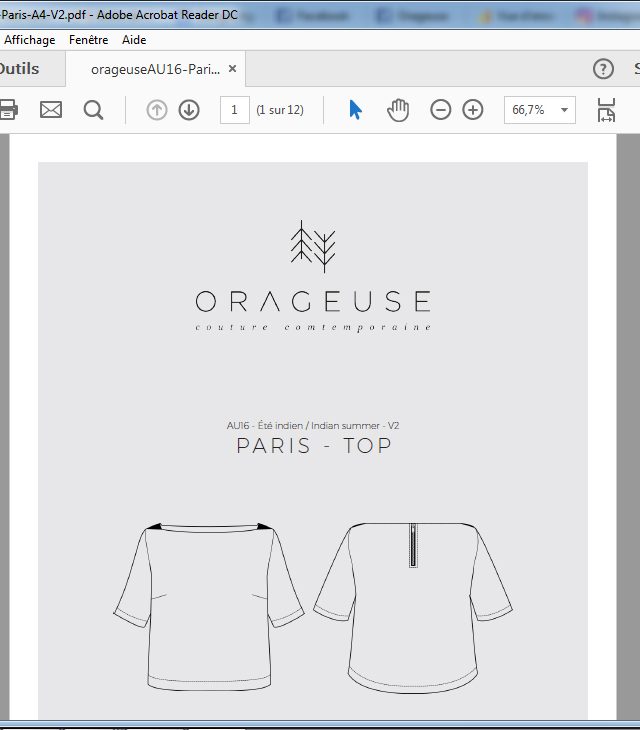Click the front view shirt drawing
Viewport: 640px width, 730px height.
(x=209, y=606)
